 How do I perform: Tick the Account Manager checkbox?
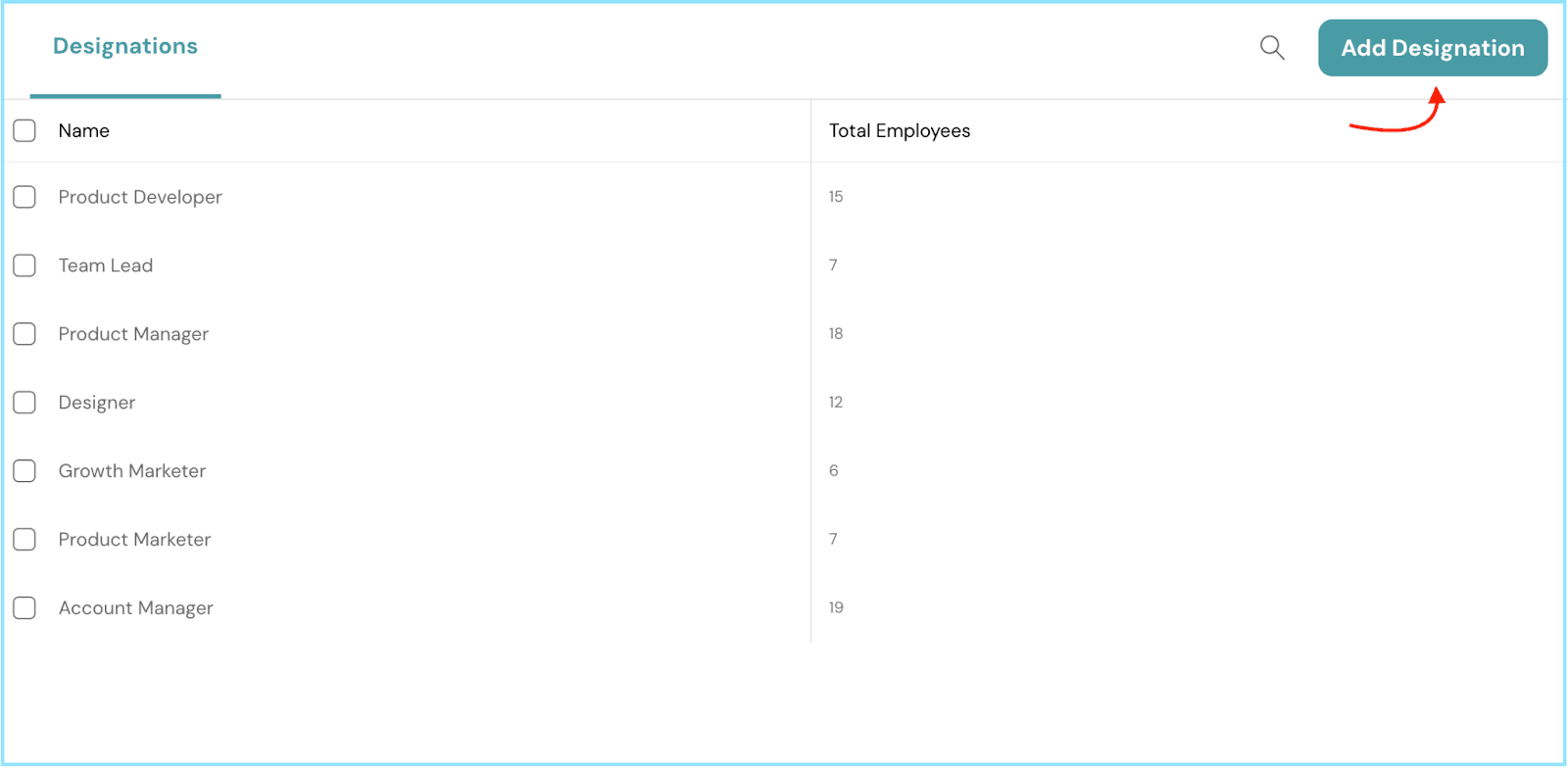pyautogui.click(x=24, y=608)
